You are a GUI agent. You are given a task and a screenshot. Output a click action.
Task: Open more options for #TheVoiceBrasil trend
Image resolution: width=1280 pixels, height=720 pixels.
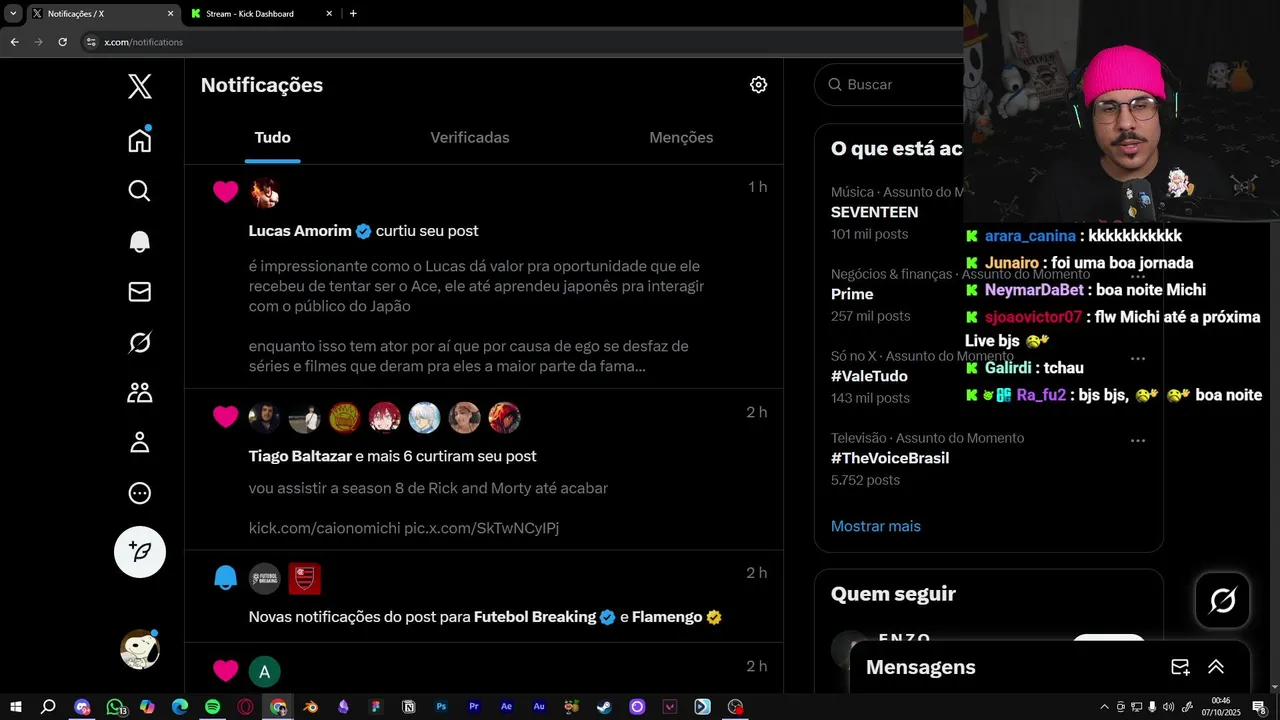[x=1137, y=439]
